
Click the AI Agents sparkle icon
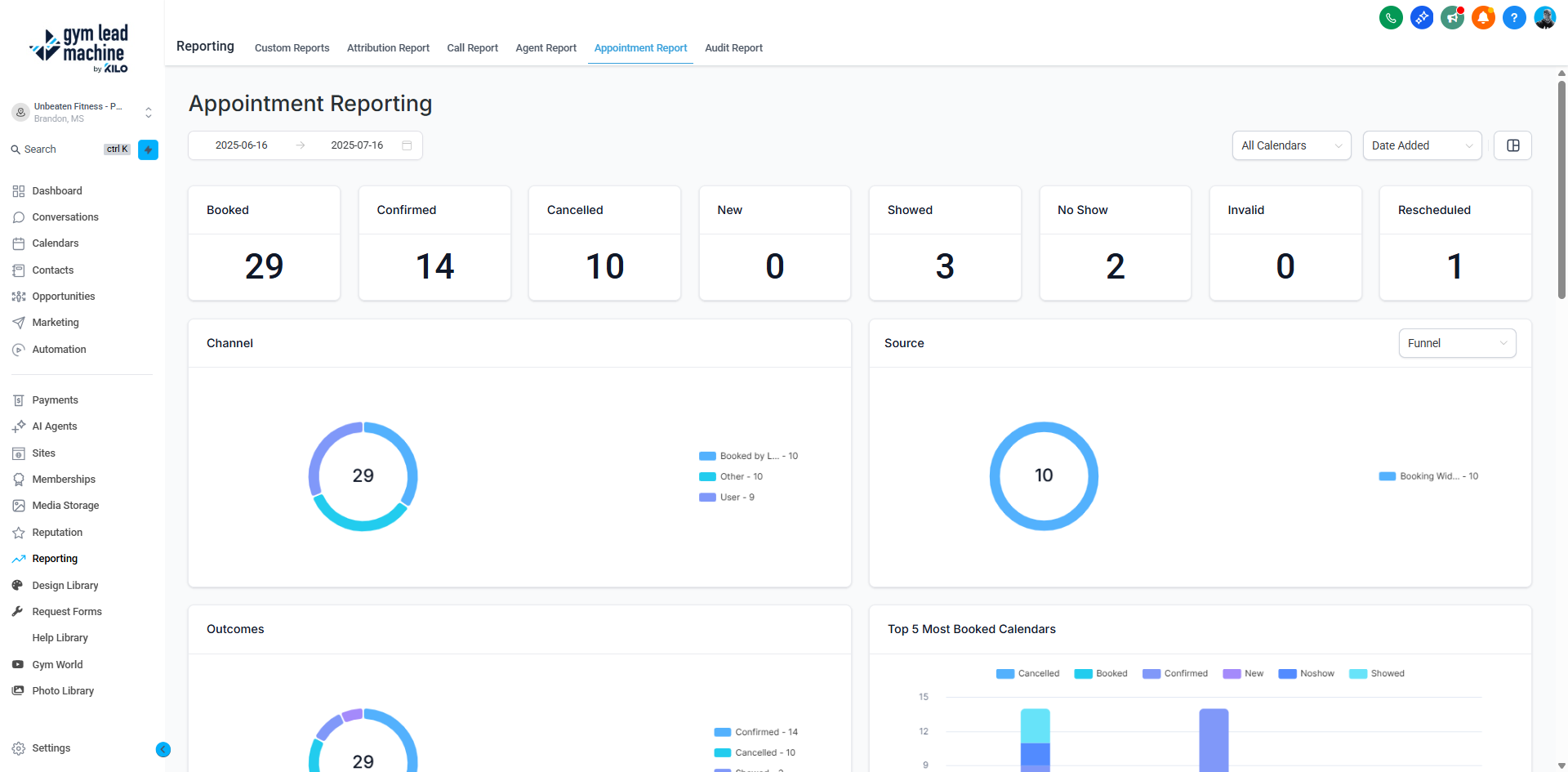[19, 426]
